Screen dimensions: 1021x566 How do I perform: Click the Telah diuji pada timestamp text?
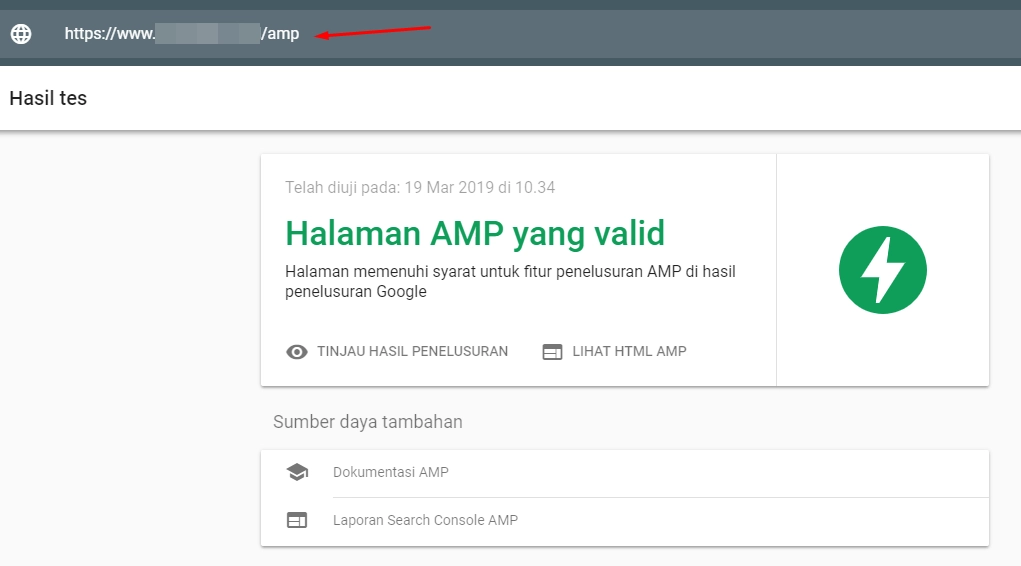[420, 187]
